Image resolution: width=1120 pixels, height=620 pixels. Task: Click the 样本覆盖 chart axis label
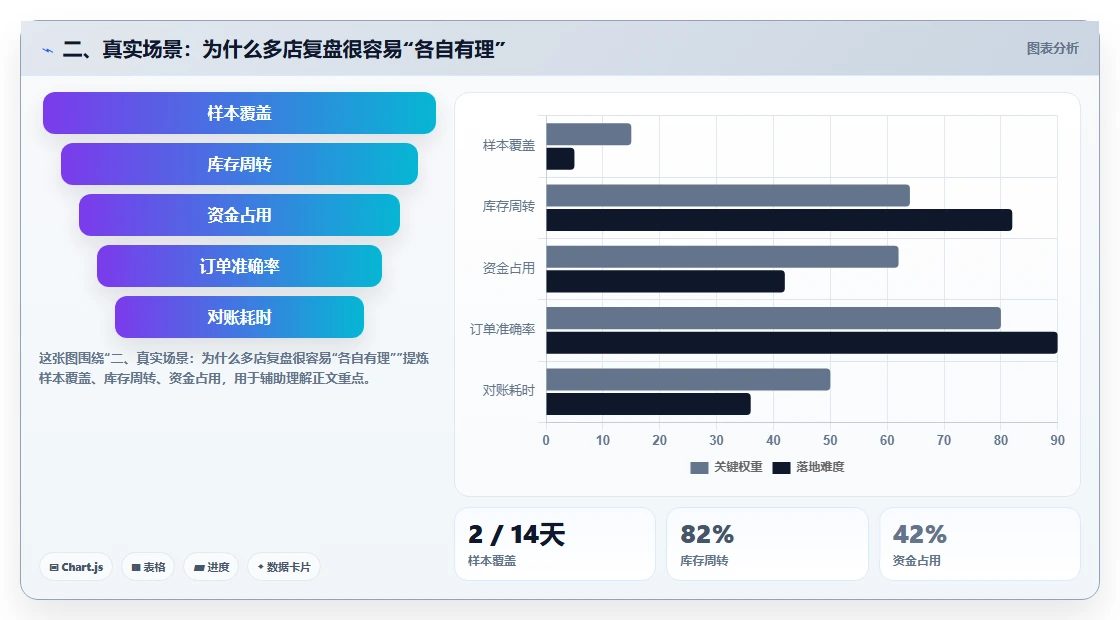[509, 146]
